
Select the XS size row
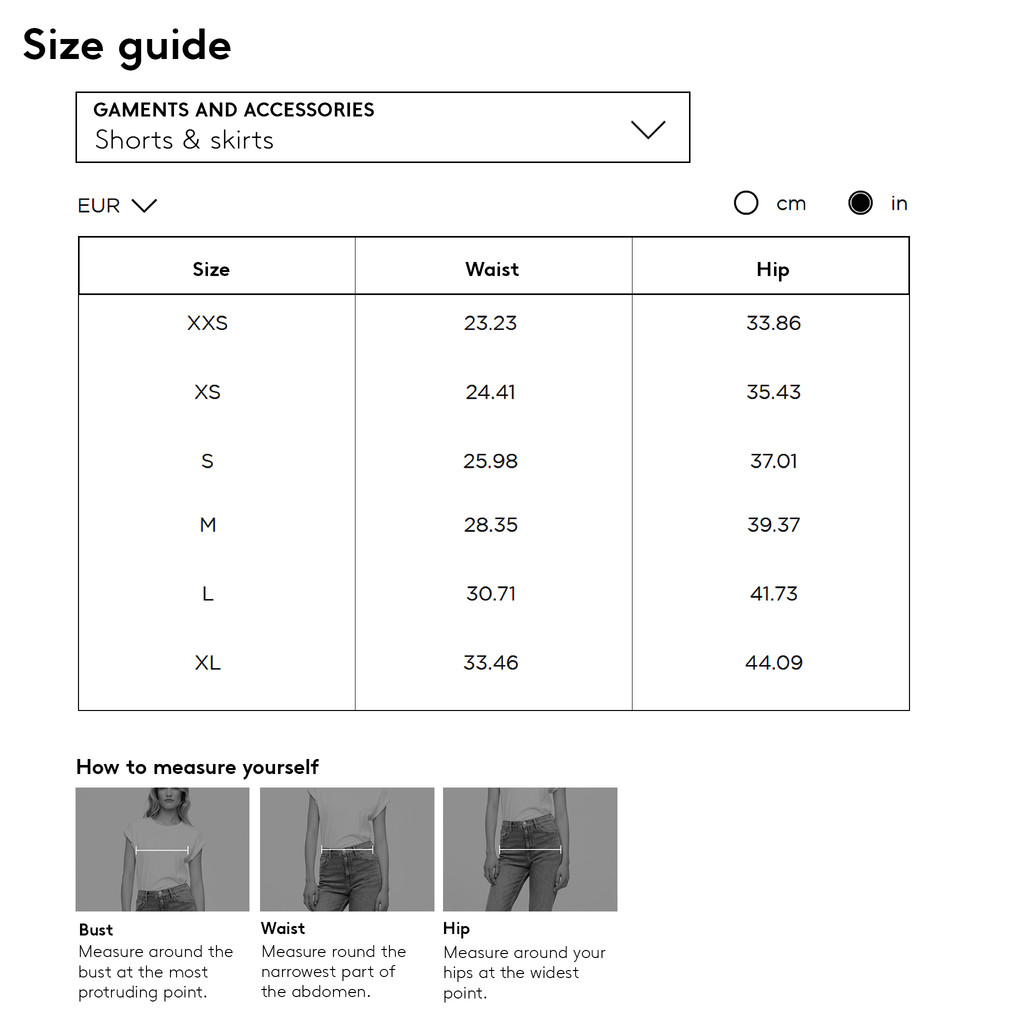point(494,392)
